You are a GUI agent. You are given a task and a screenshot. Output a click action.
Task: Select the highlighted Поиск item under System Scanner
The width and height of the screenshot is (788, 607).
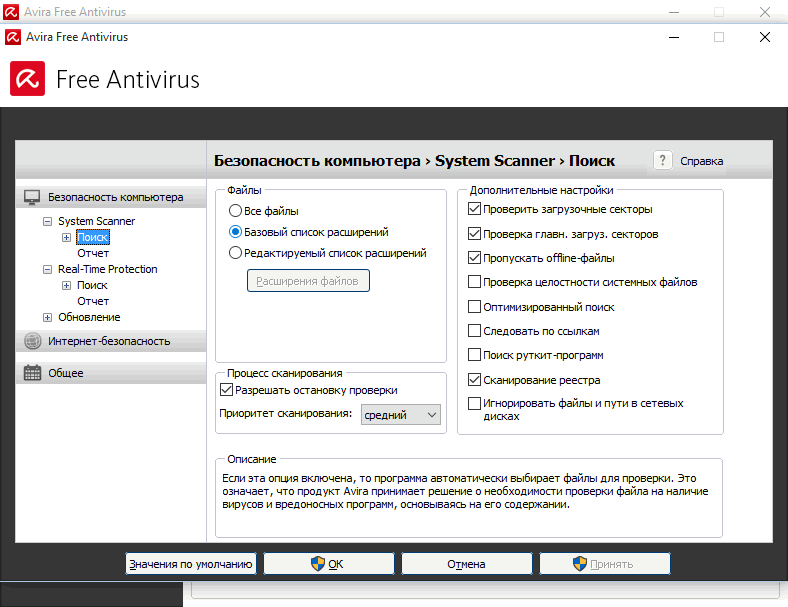tap(93, 237)
